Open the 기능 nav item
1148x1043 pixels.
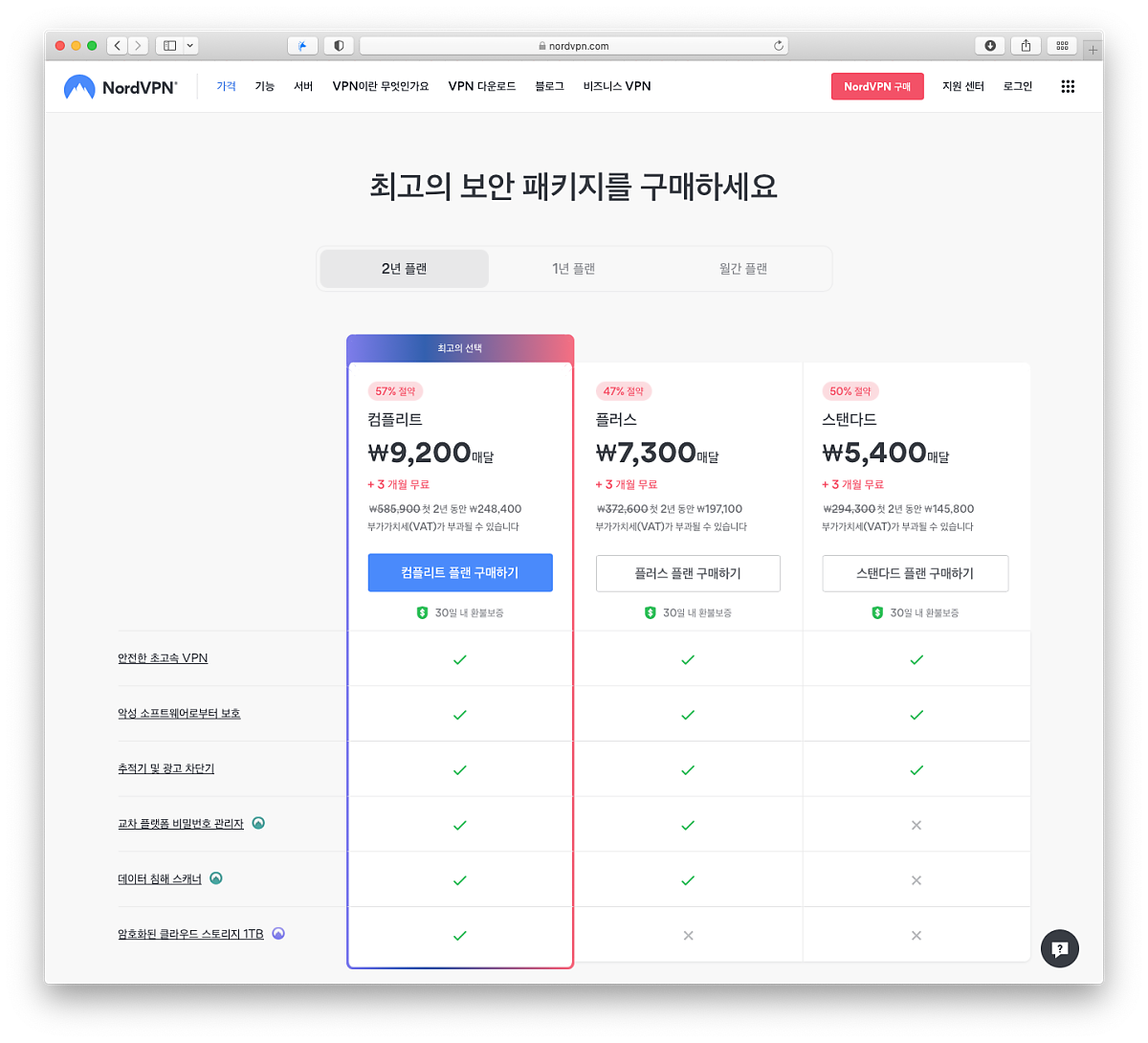[x=265, y=86]
